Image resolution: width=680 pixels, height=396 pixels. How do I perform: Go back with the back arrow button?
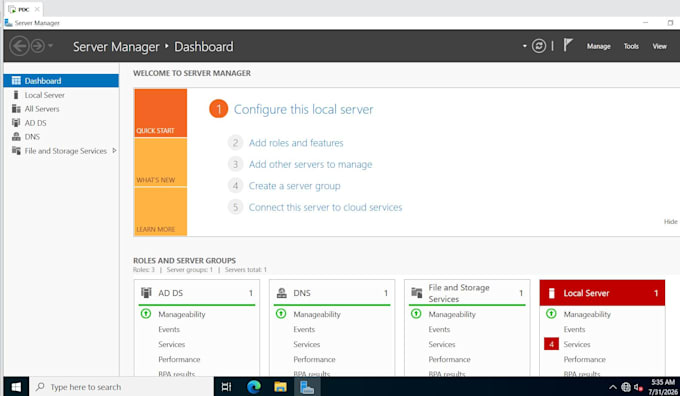[19, 46]
